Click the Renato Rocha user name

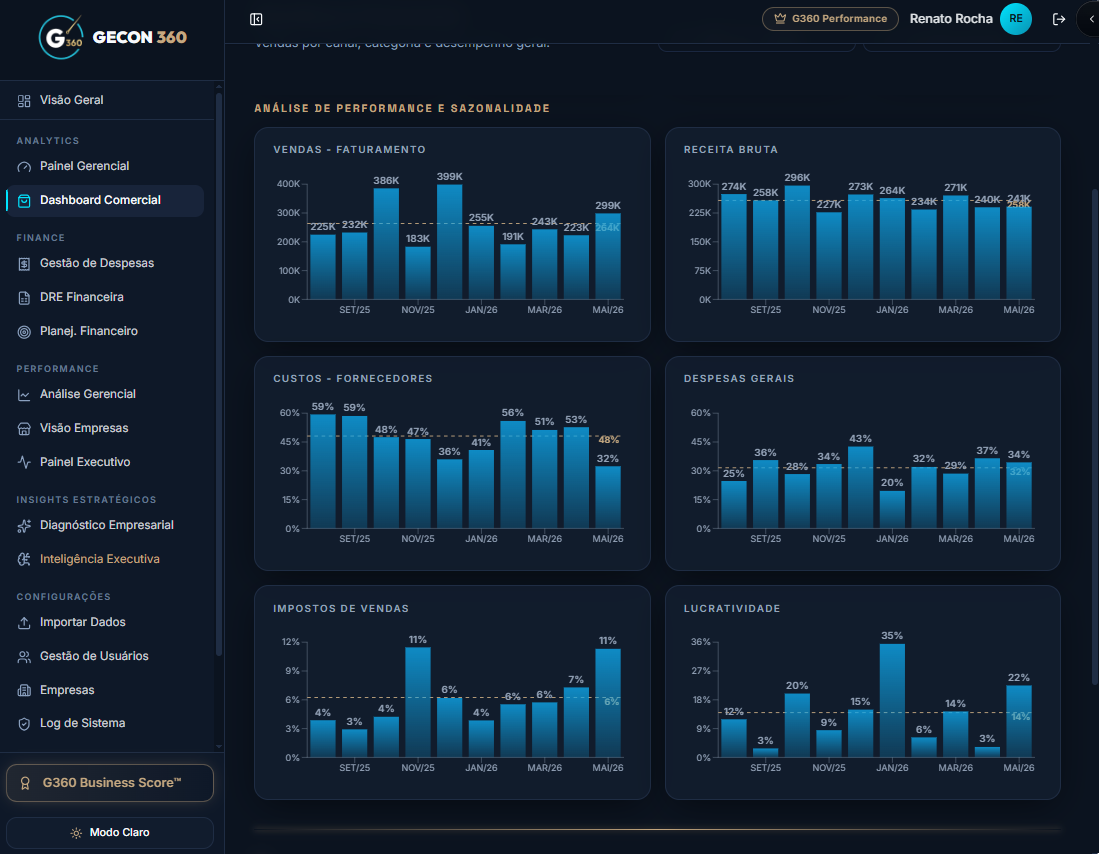pos(950,19)
